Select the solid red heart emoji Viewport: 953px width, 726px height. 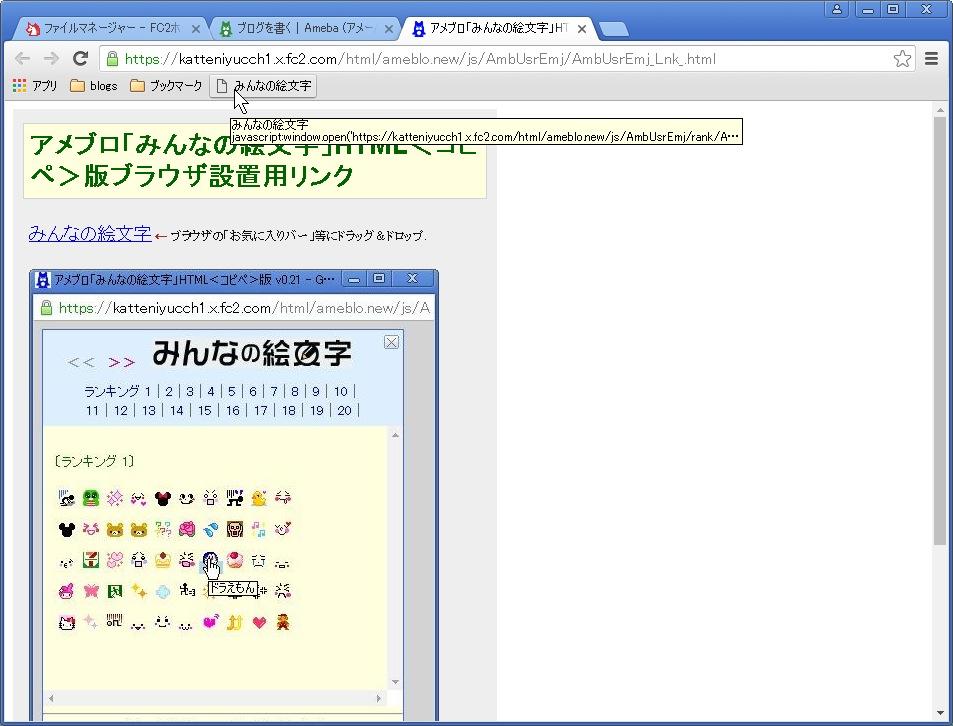click(x=259, y=622)
